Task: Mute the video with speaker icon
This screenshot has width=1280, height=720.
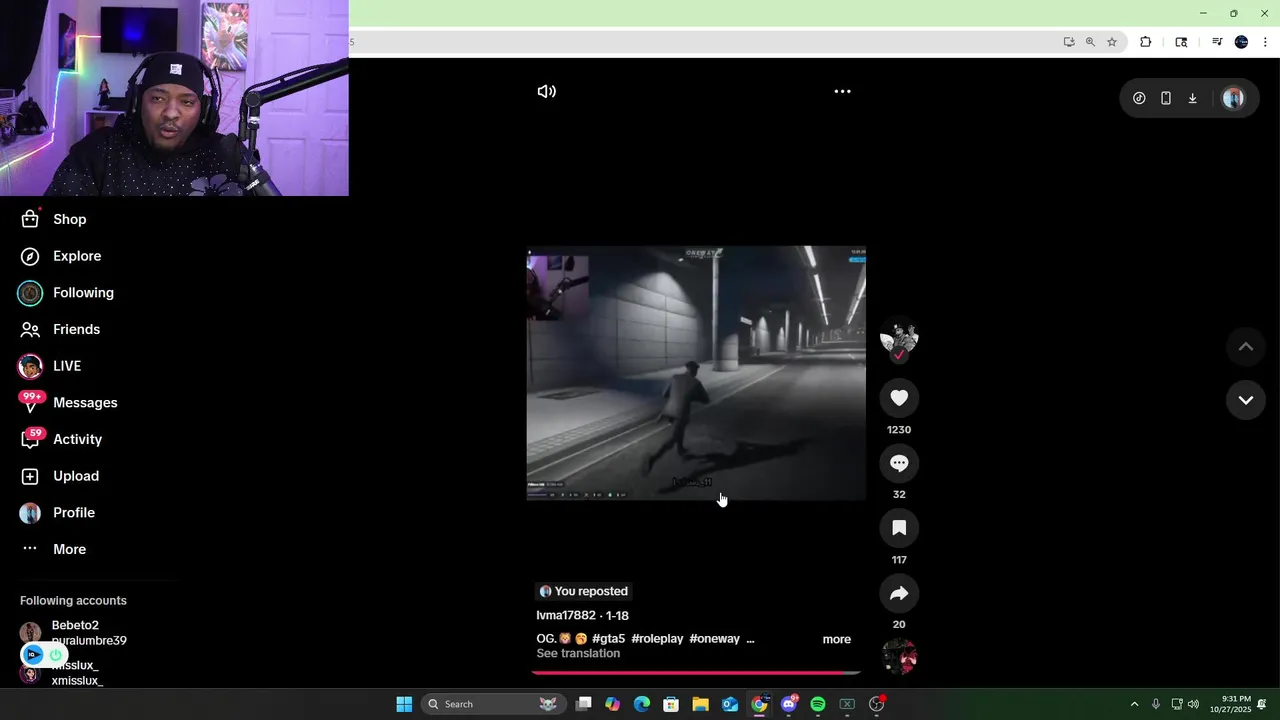Action: pyautogui.click(x=546, y=91)
